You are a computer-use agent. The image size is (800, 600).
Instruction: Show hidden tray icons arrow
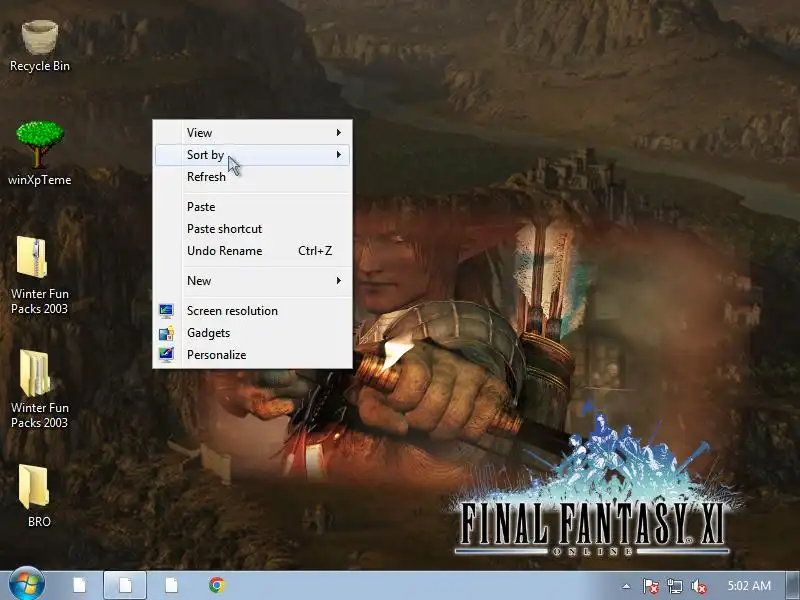click(626, 586)
